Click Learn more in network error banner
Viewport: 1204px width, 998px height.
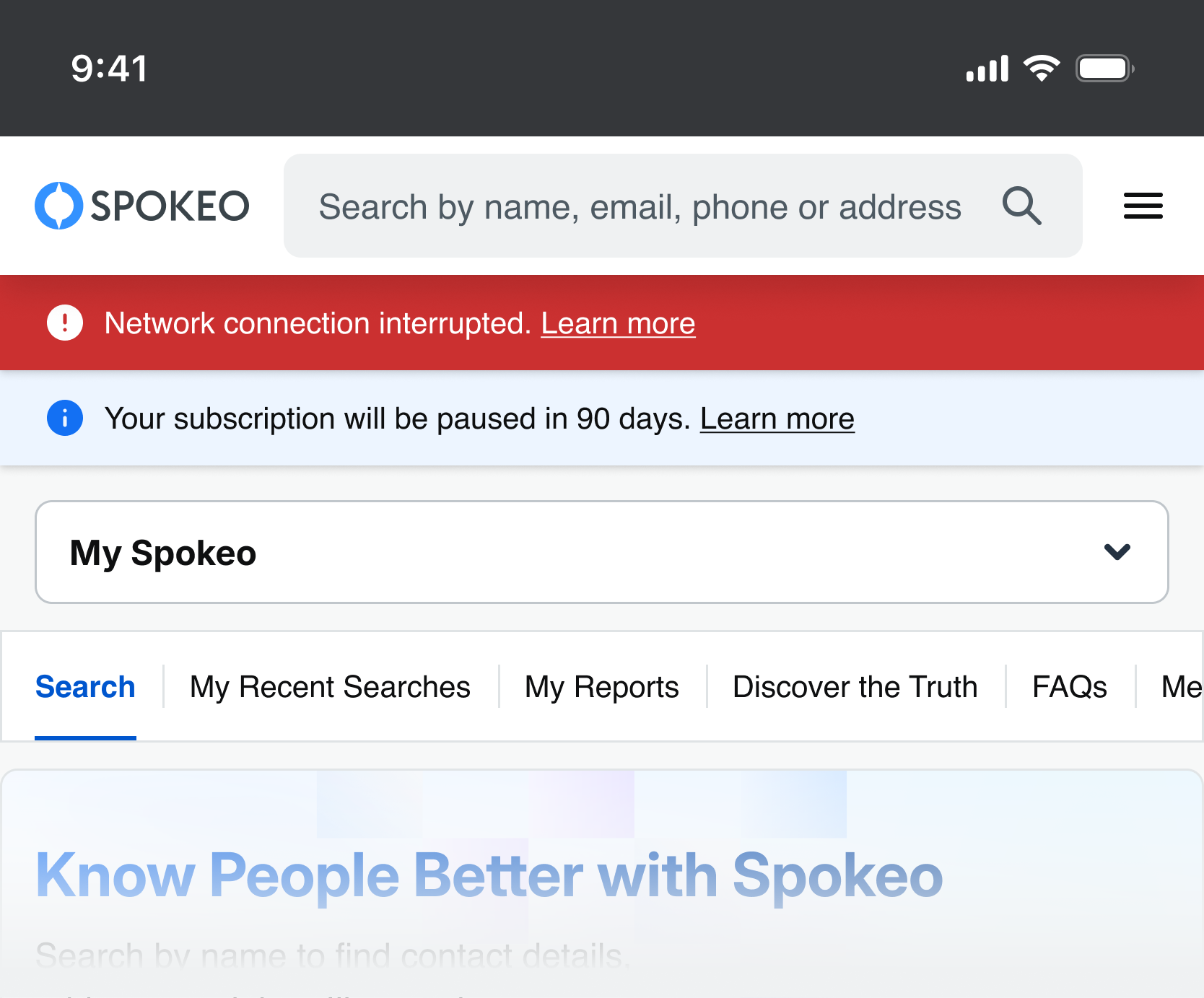coord(618,323)
